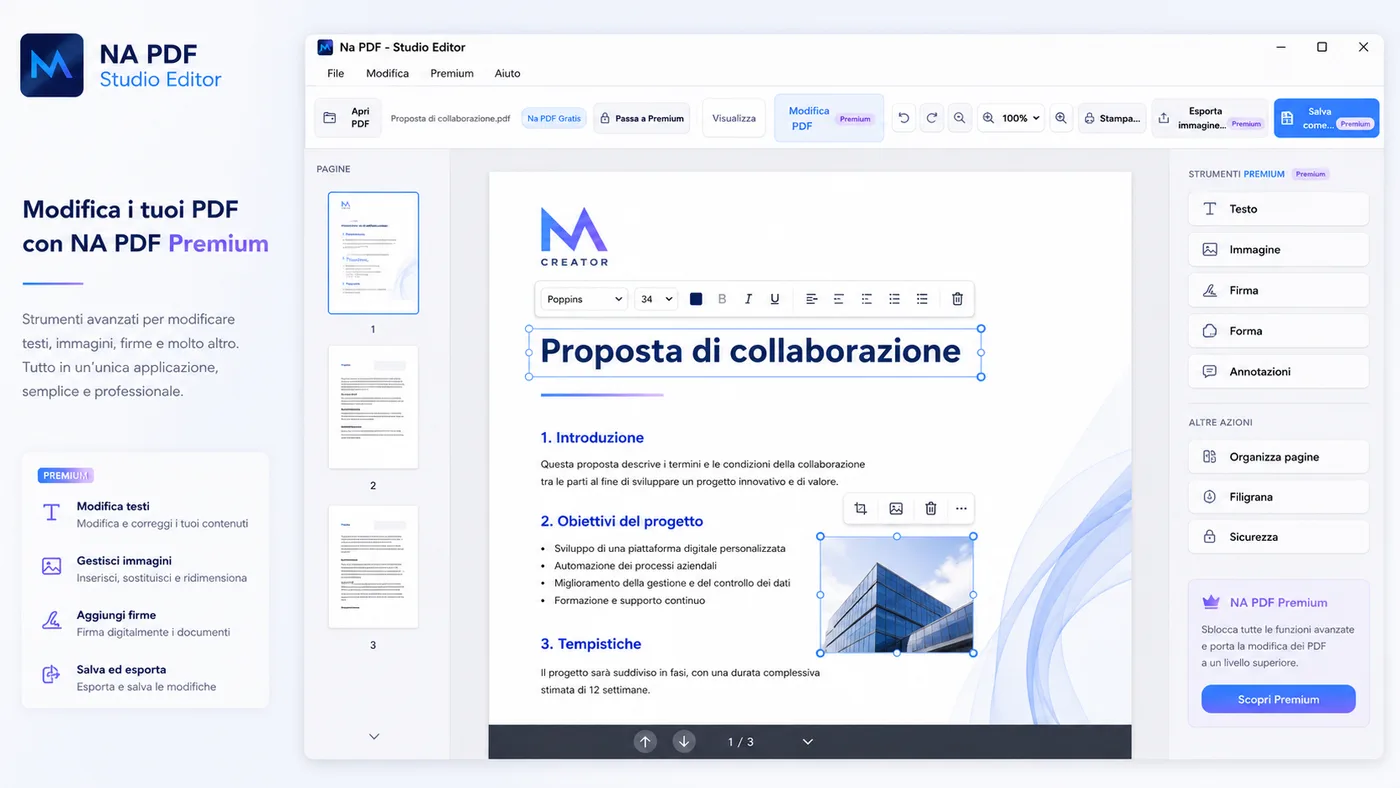The height and width of the screenshot is (788, 1400).
Task: Select the Forma shape tool
Action: tap(1278, 331)
